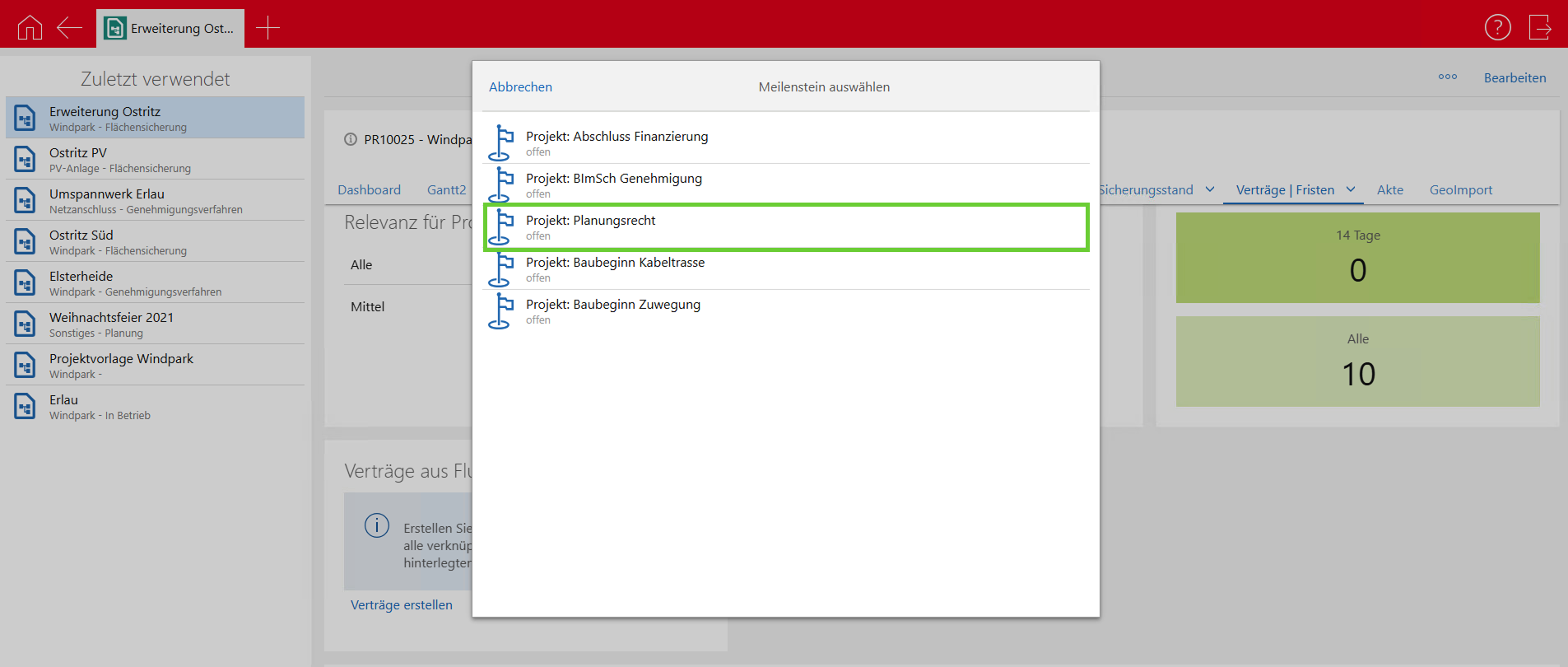Click the logout icon at top right
Screen dimensions: 1568x667
1539,27
